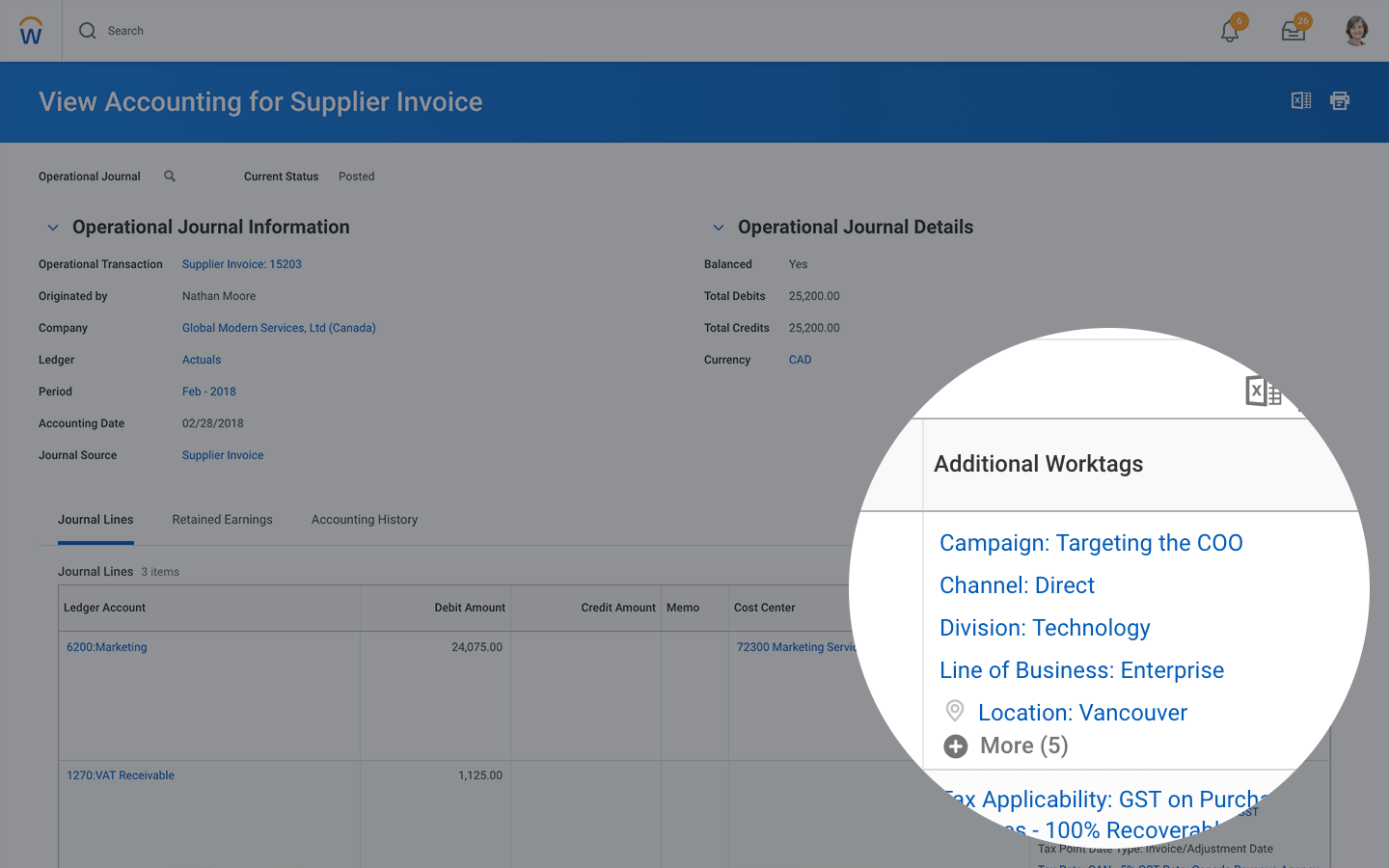Collapse the Operational Journal Details section
Viewport: 1389px width, 868px height.
coord(719,228)
